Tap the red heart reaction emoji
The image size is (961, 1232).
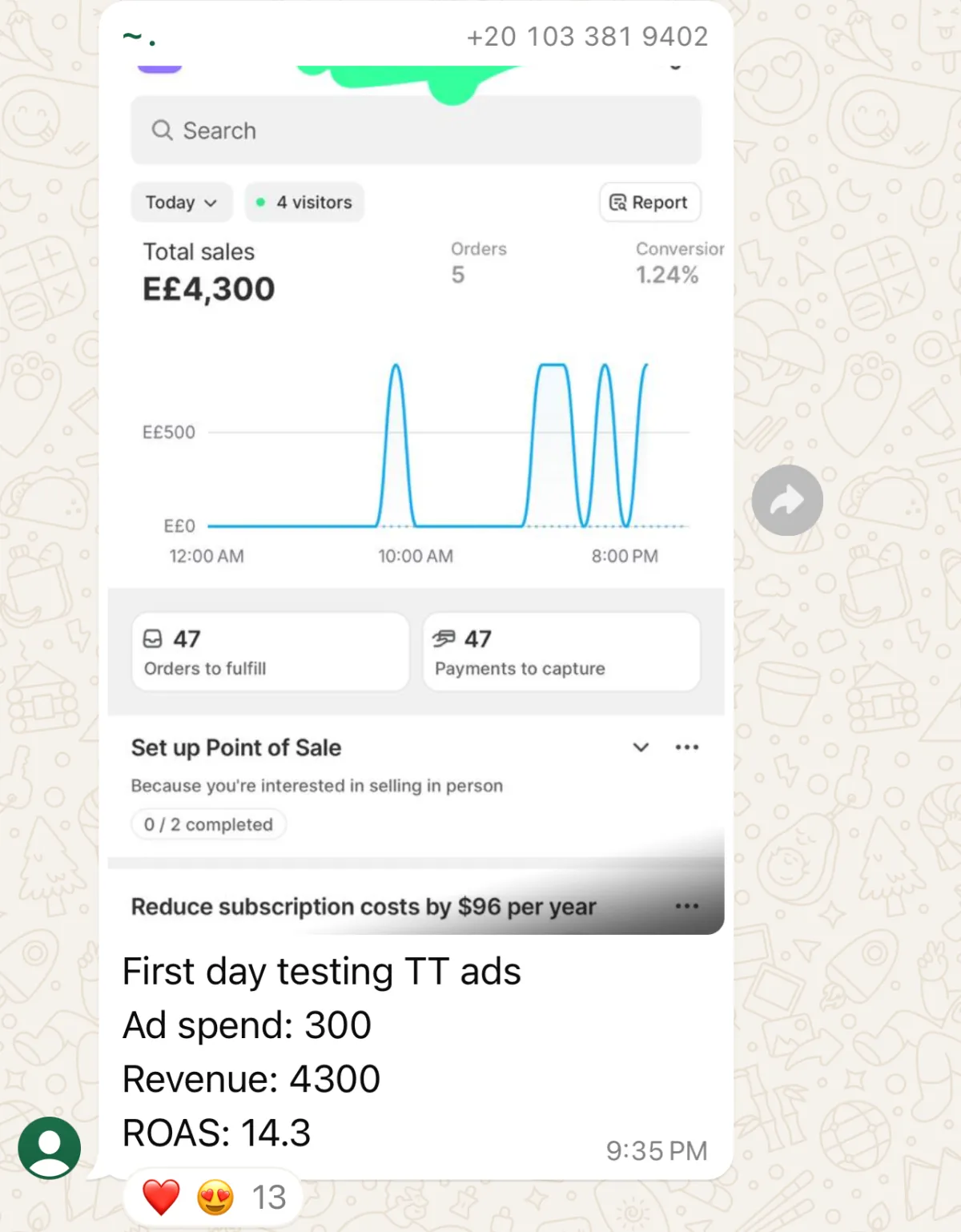[161, 1198]
